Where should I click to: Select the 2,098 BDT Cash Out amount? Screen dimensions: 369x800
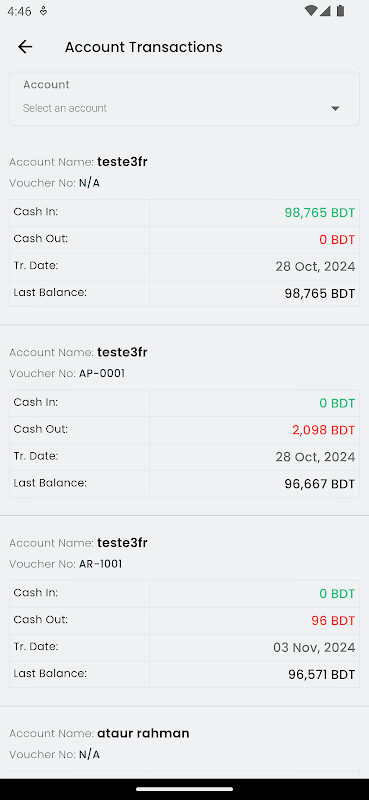tap(324, 430)
